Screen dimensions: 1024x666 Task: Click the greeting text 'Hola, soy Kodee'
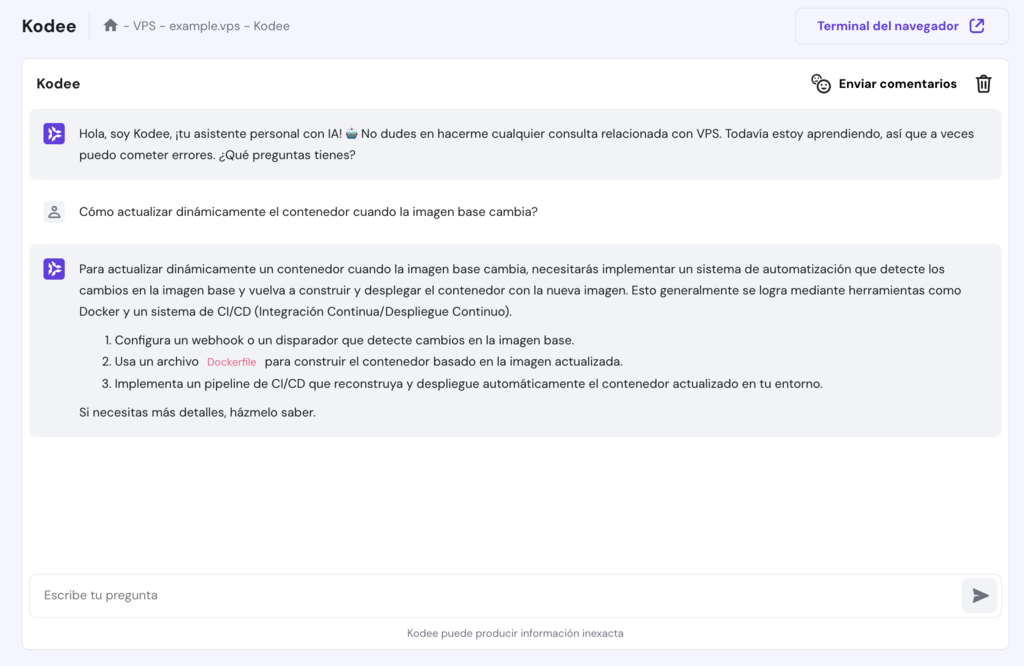tap(125, 134)
